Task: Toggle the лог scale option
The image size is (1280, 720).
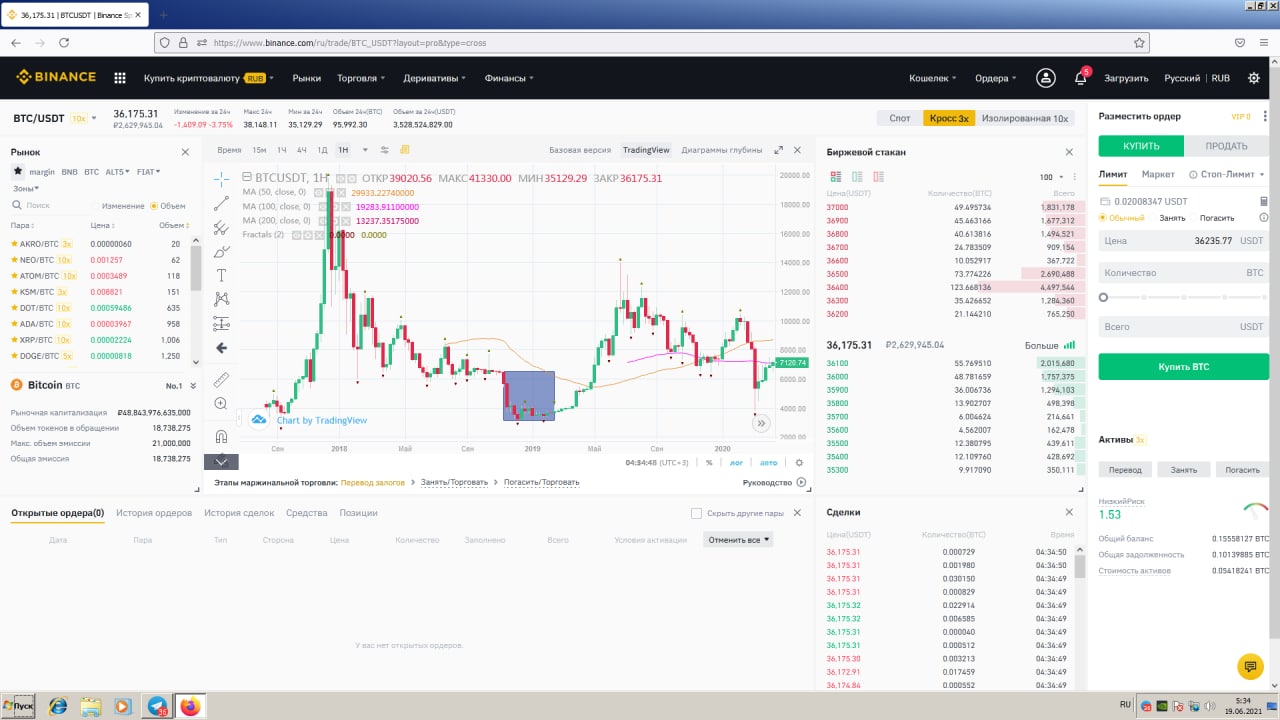Action: pyautogui.click(x=737, y=462)
